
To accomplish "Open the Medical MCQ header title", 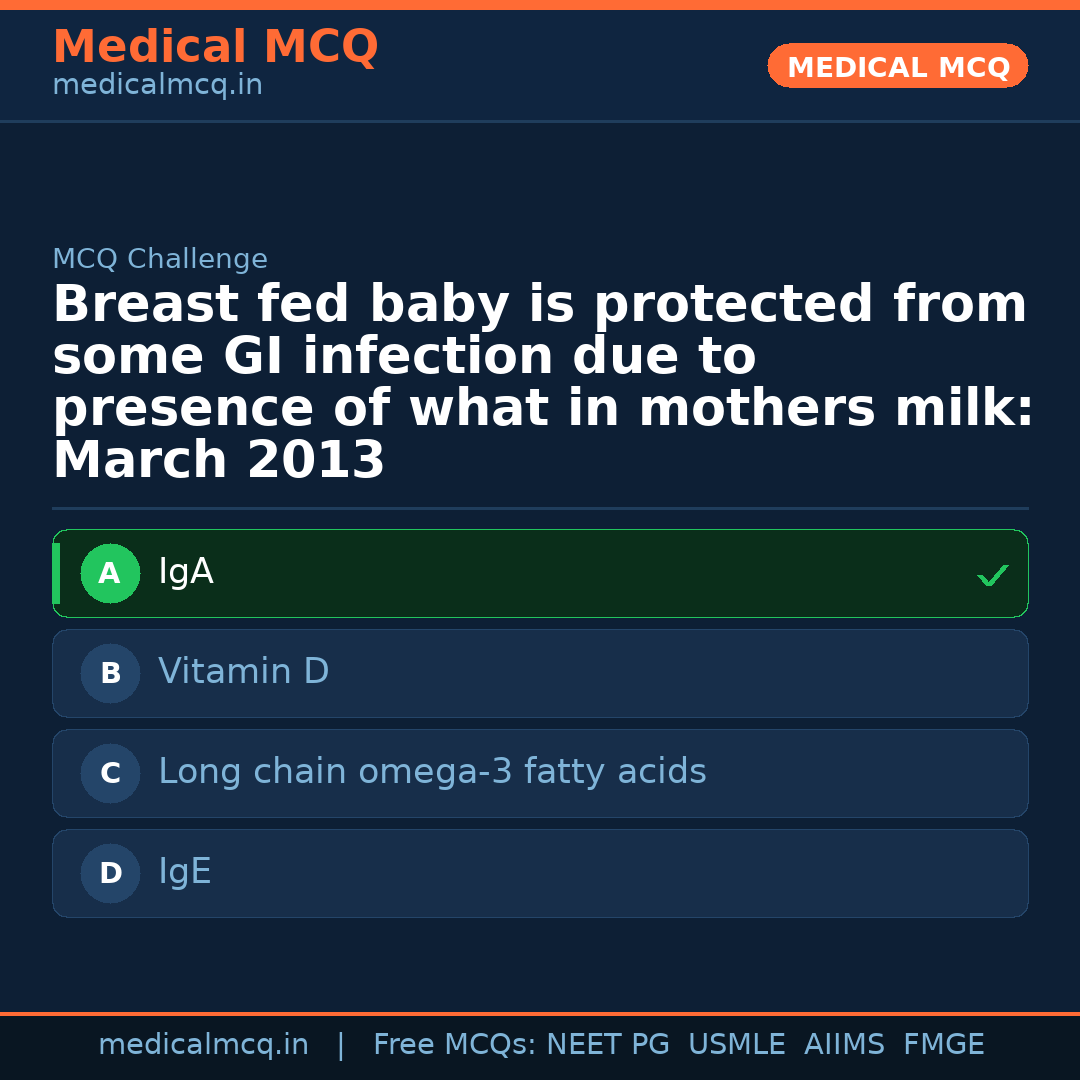I will (215, 47).
